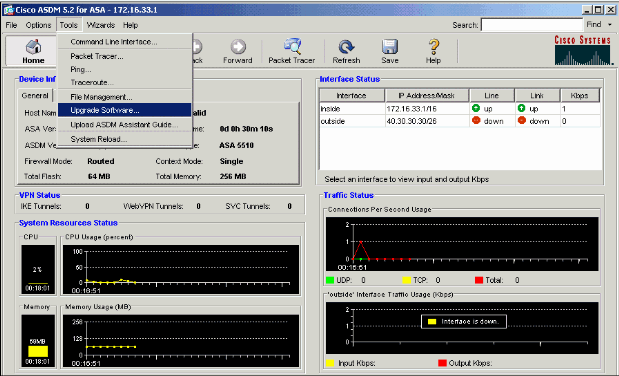Click the WebVPN Tunnels label
Screen dimensions: 619x376
point(153,206)
